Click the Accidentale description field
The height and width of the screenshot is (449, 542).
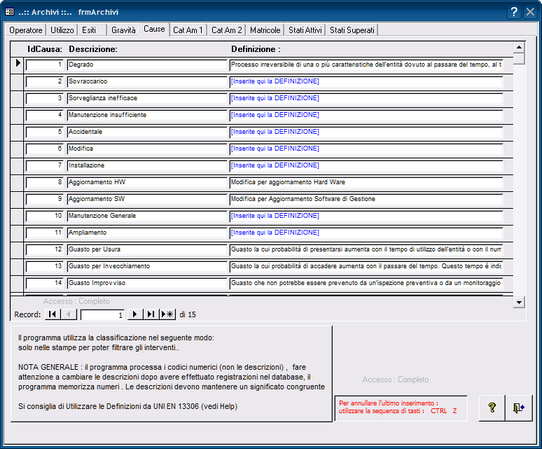[147, 132]
